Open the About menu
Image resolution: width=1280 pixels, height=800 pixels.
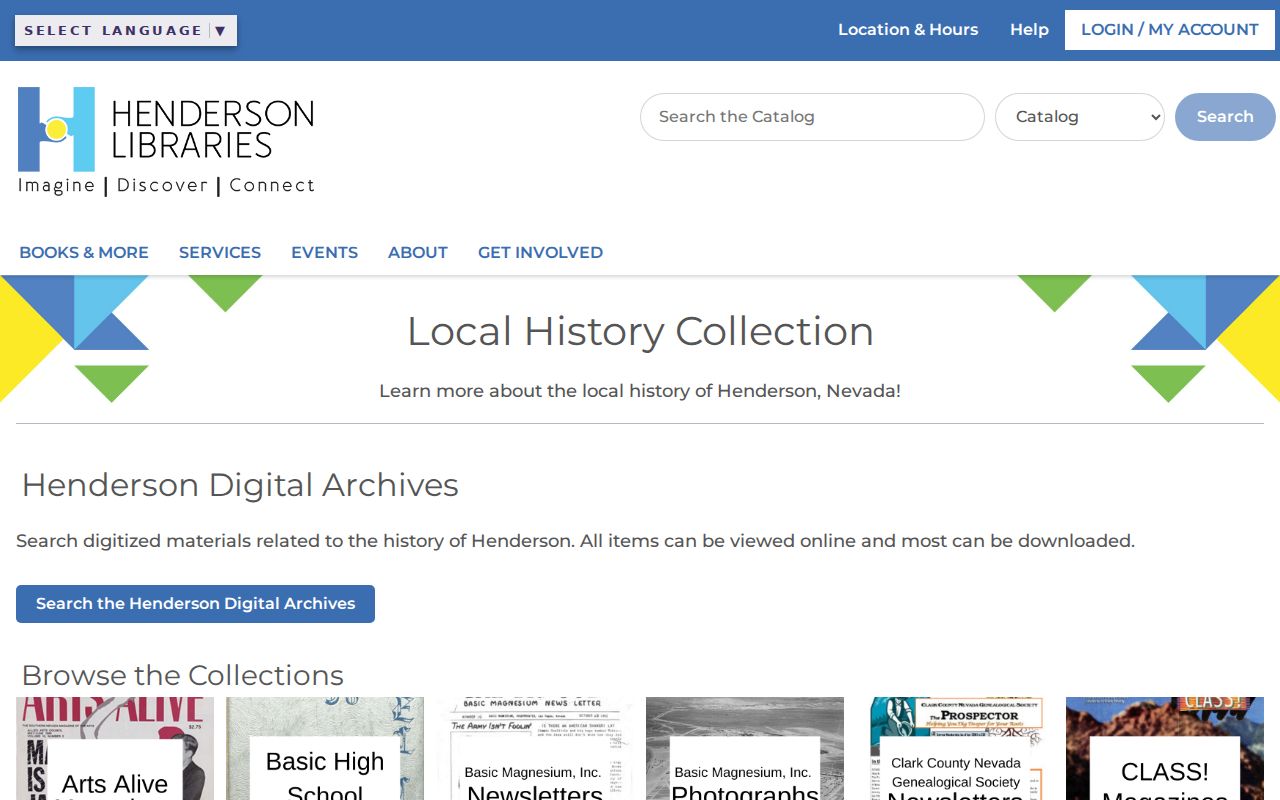(x=418, y=253)
